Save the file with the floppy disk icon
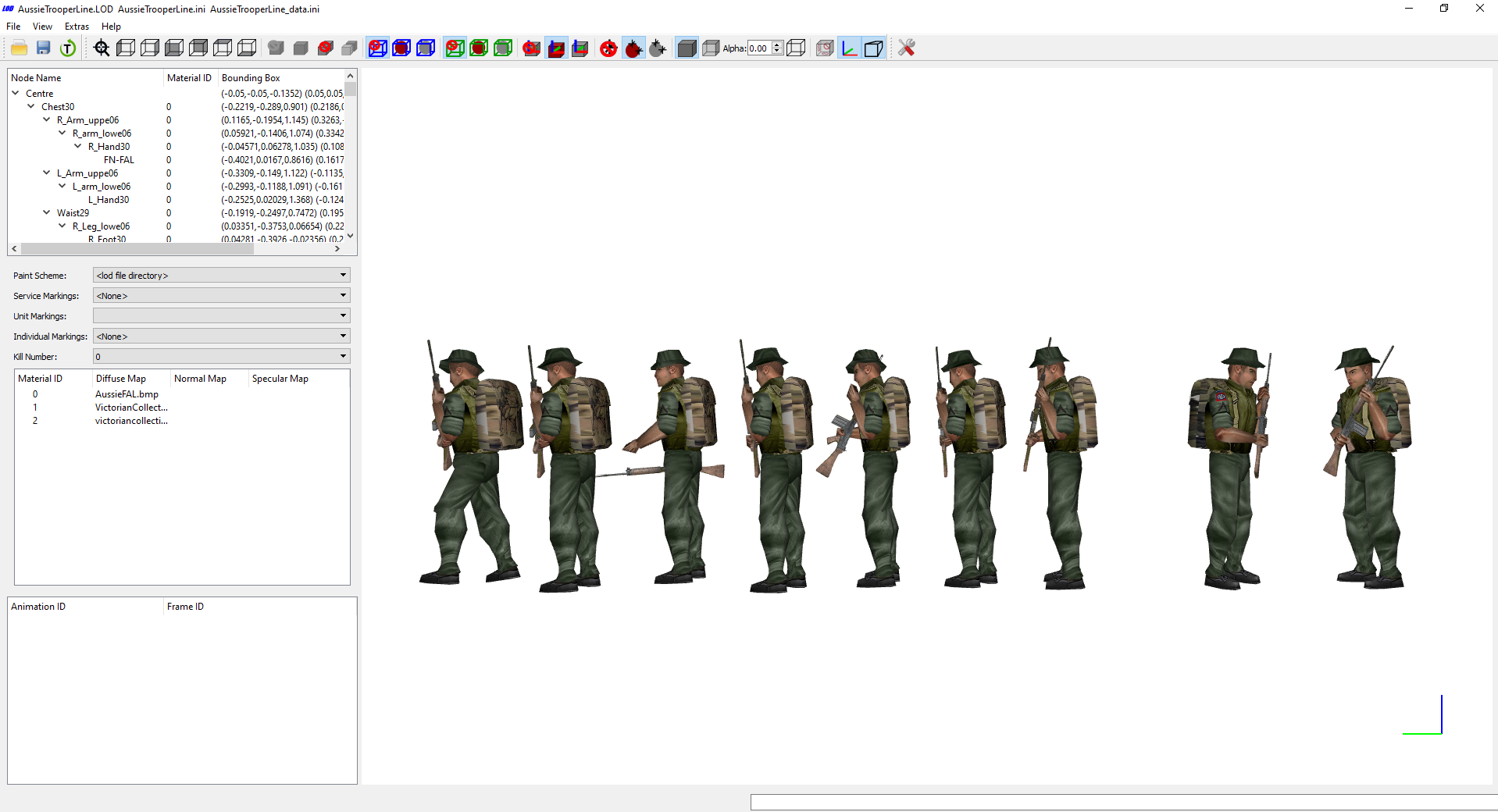Screen dimensions: 1498x812 (x=44, y=48)
